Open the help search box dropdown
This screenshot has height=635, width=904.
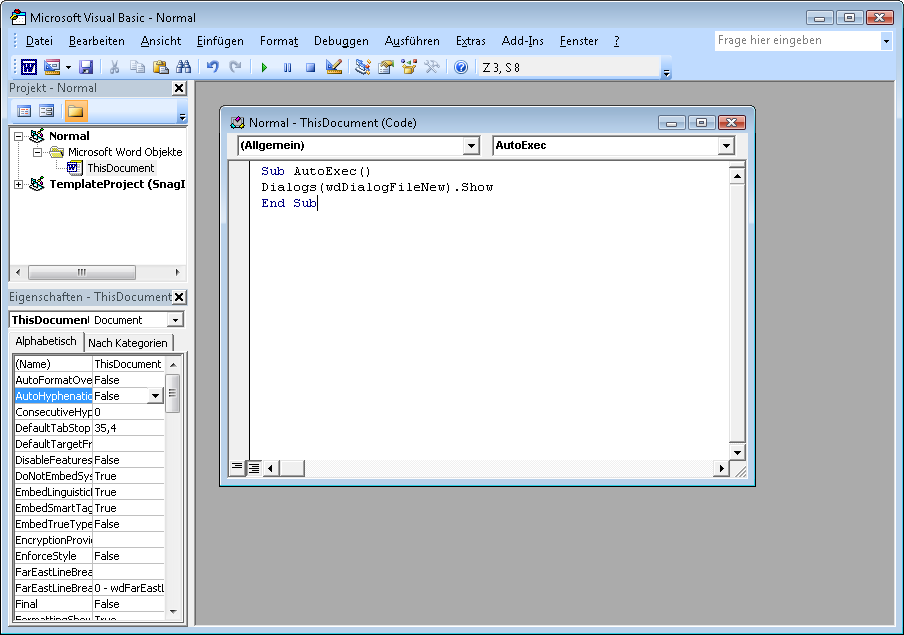click(886, 41)
